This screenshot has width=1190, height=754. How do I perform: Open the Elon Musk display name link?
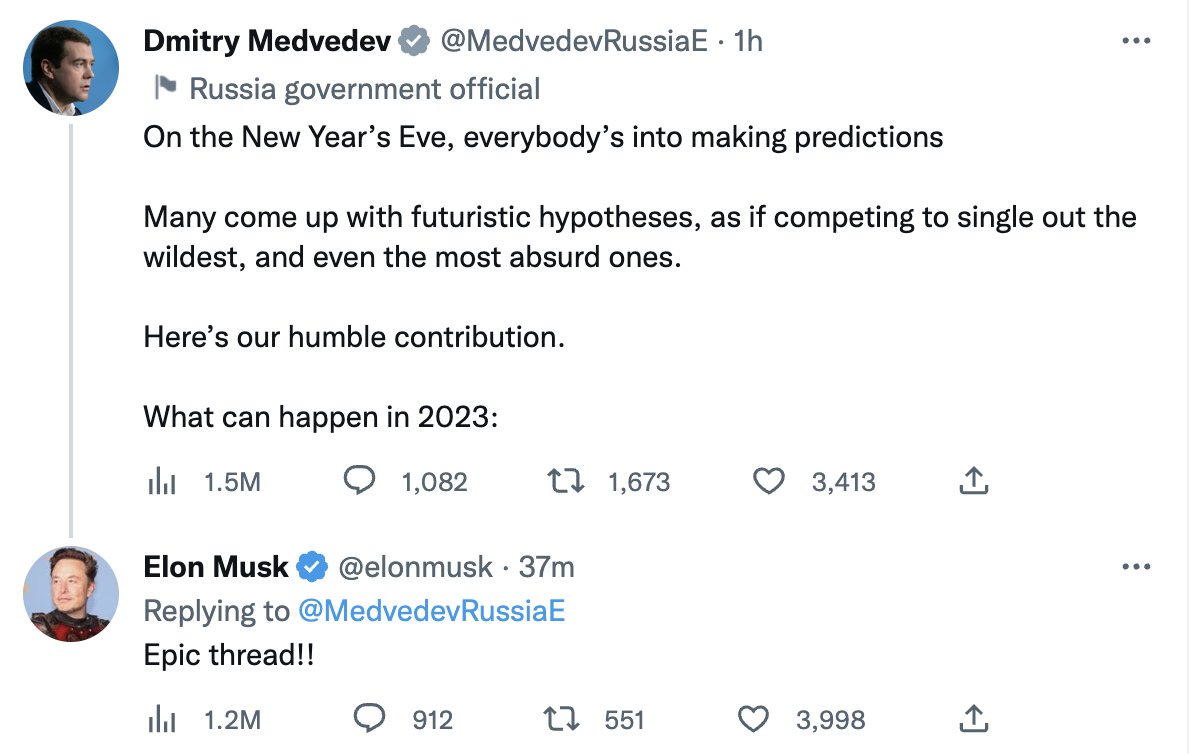tap(216, 567)
